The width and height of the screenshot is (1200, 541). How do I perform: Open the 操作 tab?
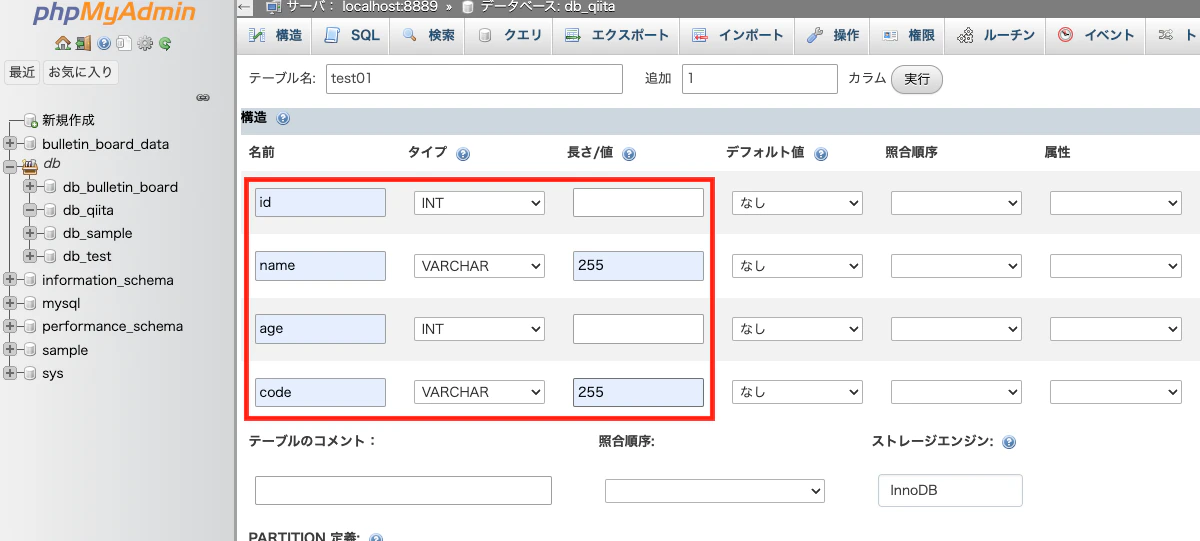tap(833, 35)
